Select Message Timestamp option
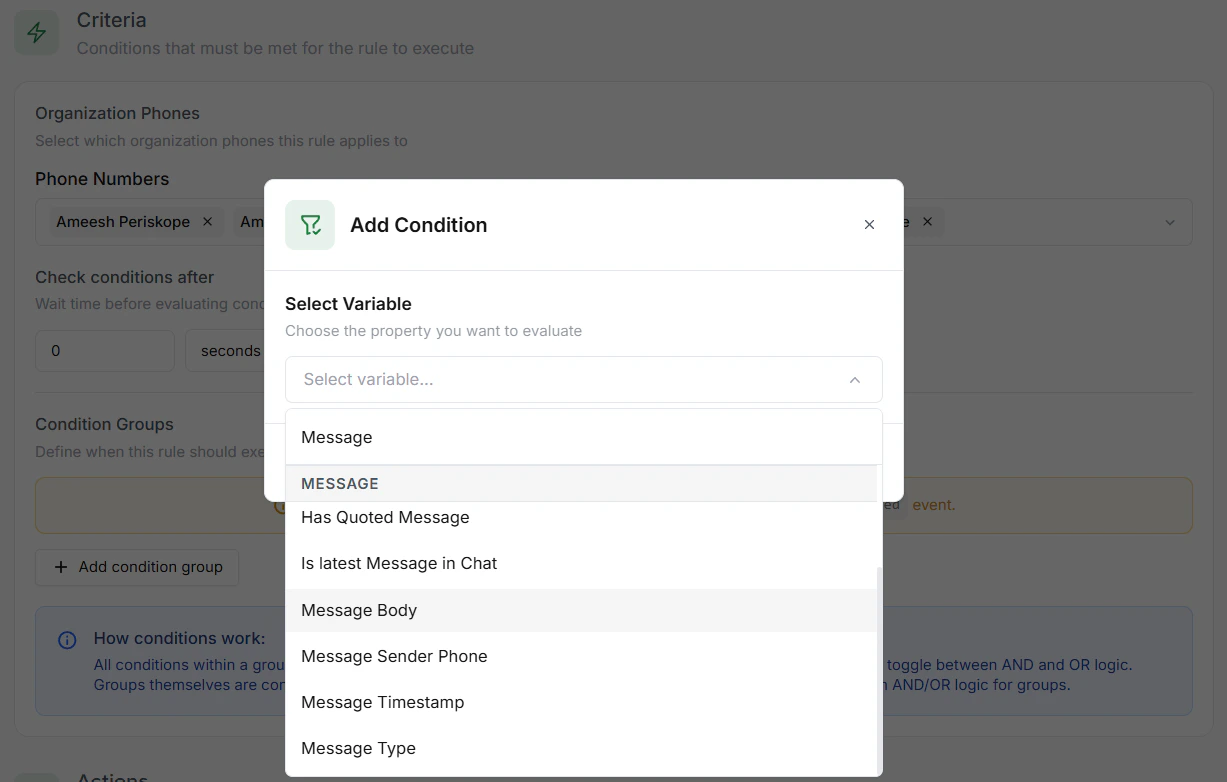This screenshot has height=782, width=1227. [x=581, y=702]
